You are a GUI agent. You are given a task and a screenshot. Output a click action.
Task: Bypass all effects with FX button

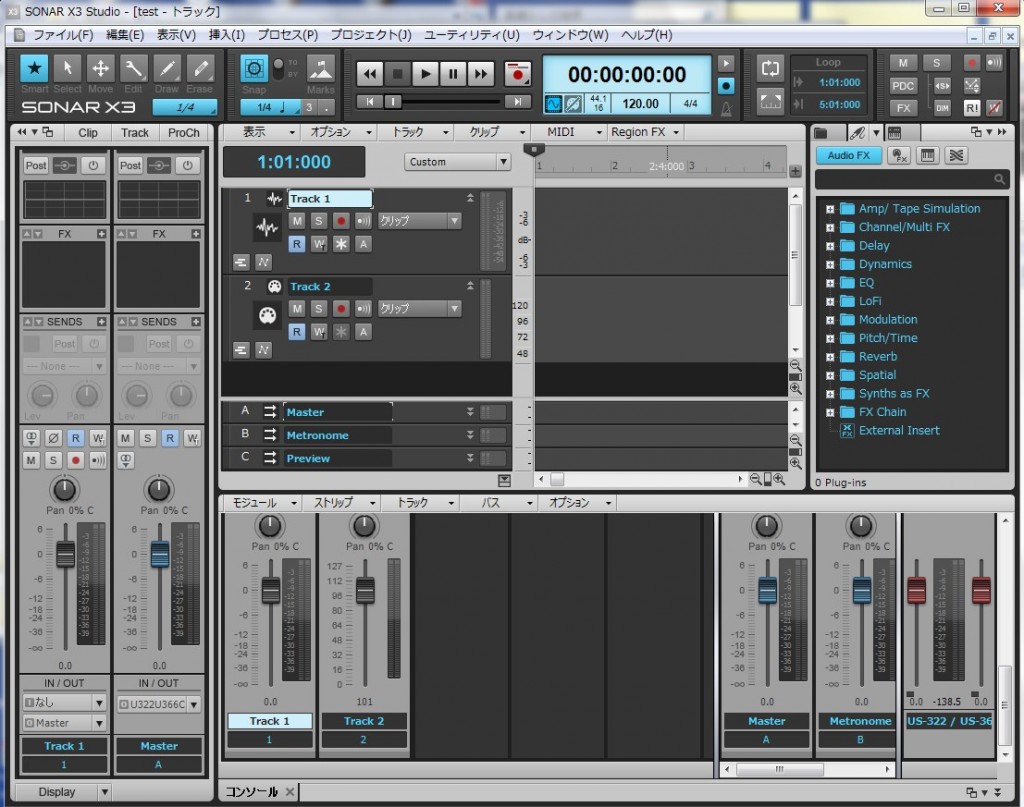[x=903, y=108]
